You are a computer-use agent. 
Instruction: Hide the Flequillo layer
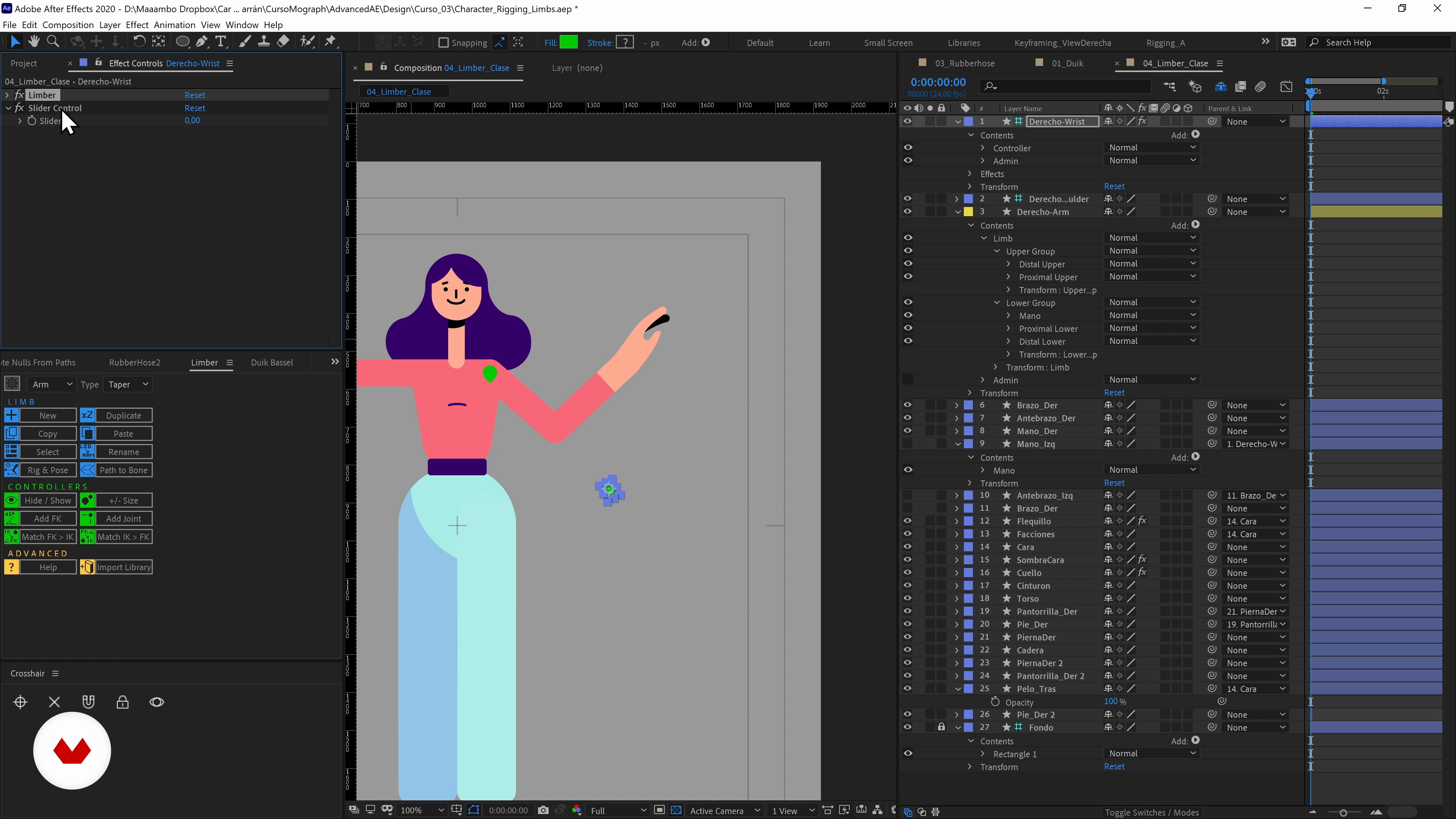click(x=908, y=521)
